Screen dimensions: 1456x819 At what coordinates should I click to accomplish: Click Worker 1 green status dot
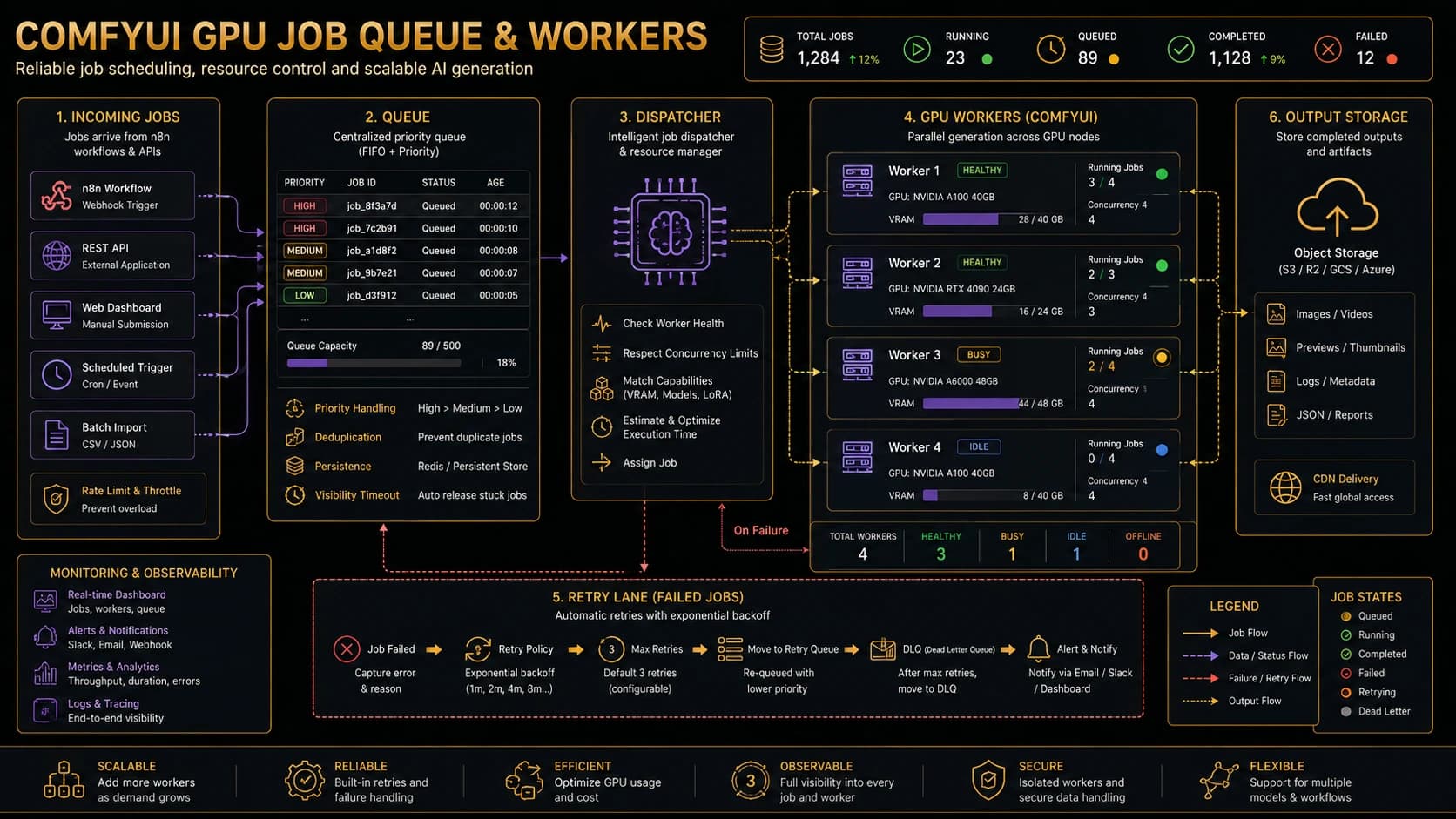[1162, 174]
